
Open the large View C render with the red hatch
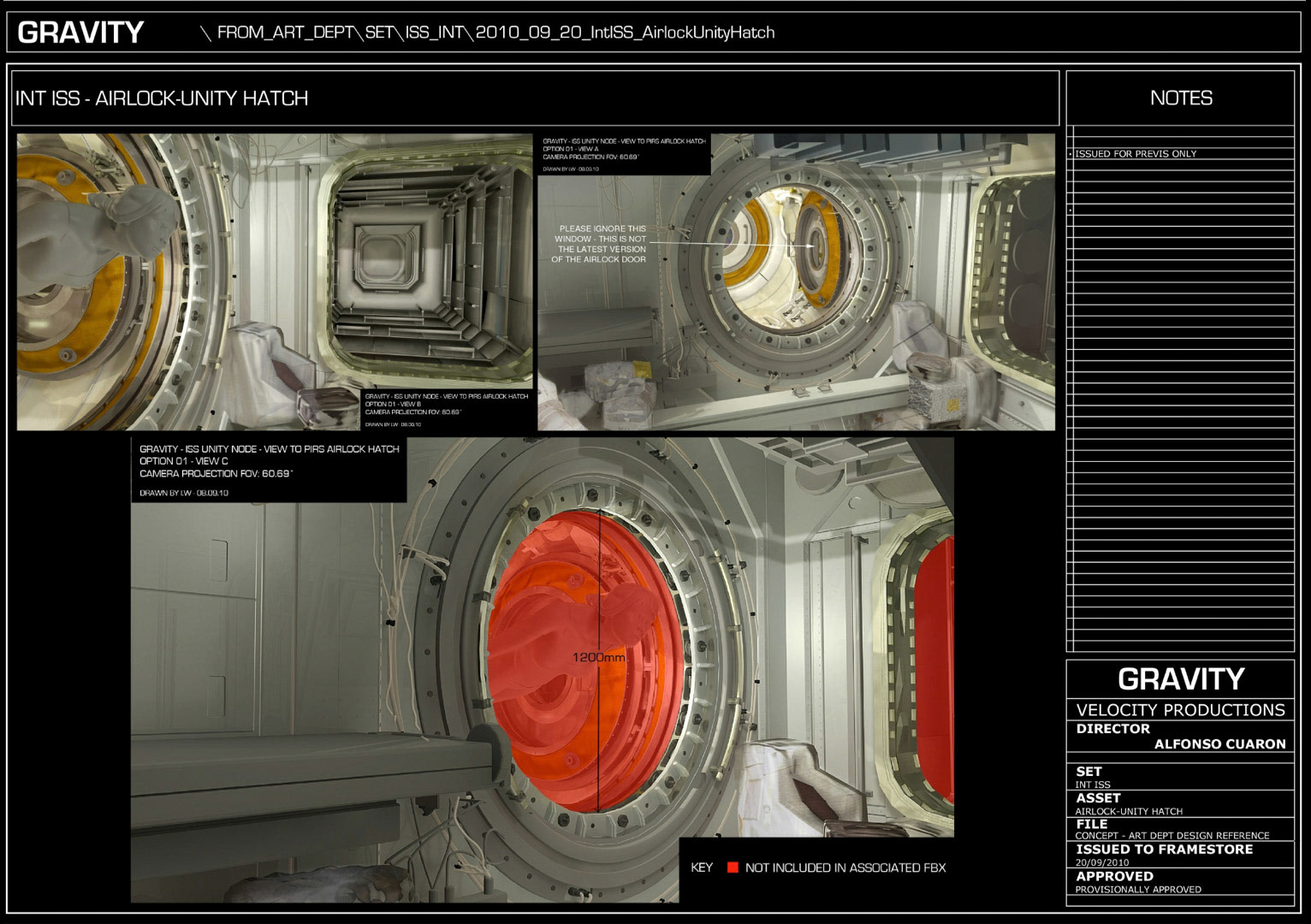[x=543, y=670]
